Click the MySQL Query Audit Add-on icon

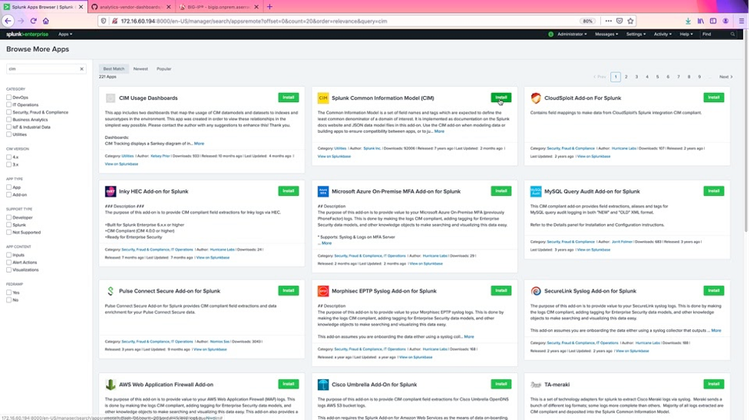coord(536,191)
